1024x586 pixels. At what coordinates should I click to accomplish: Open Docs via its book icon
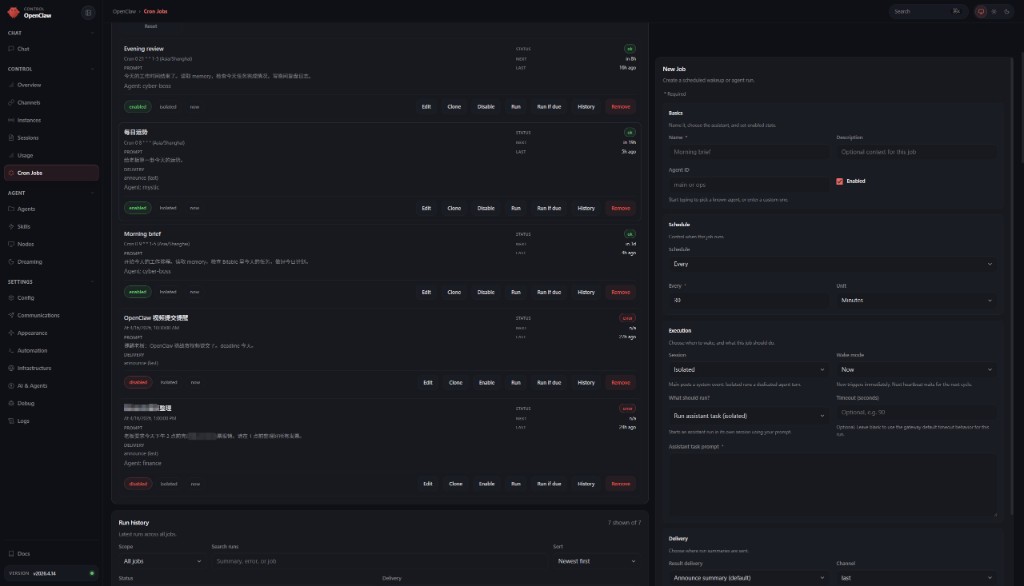(11, 554)
